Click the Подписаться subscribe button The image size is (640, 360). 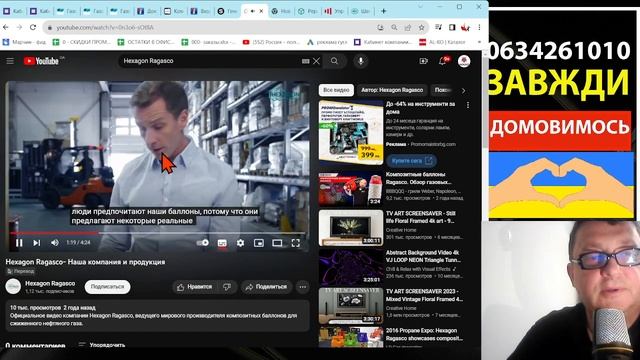pos(107,287)
